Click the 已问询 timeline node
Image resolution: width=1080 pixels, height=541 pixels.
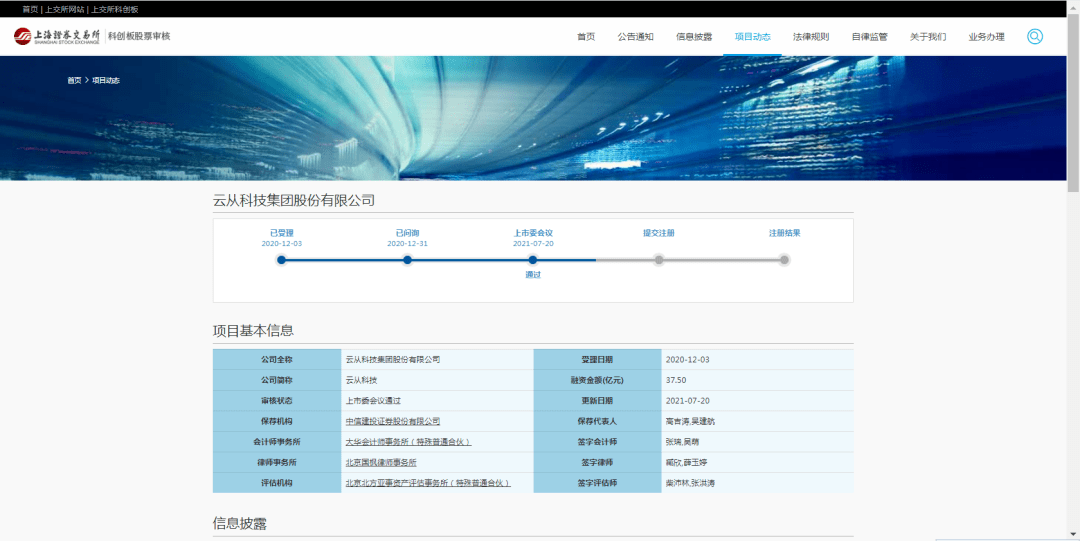[407, 260]
